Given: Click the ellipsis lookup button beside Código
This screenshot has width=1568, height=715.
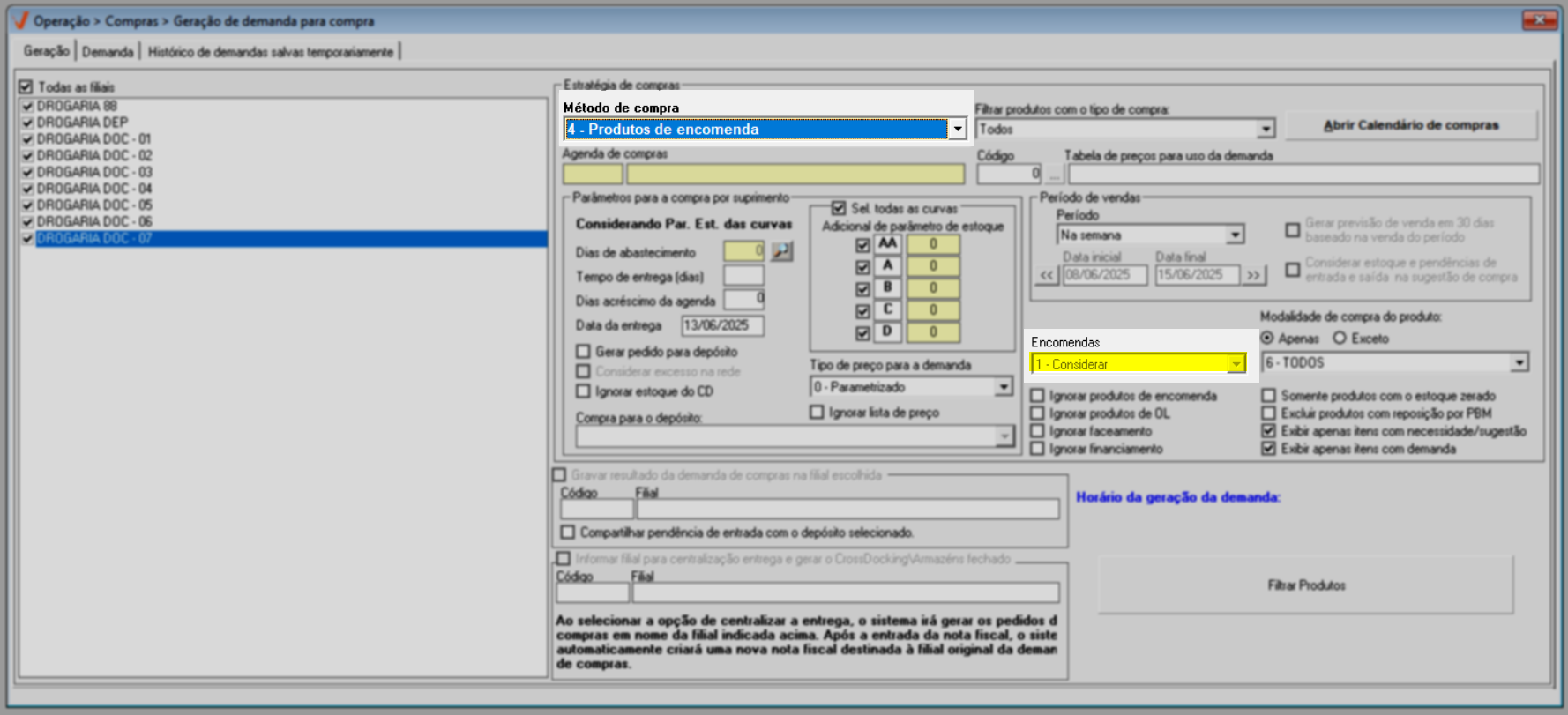Looking at the screenshot, I should click(x=1054, y=175).
